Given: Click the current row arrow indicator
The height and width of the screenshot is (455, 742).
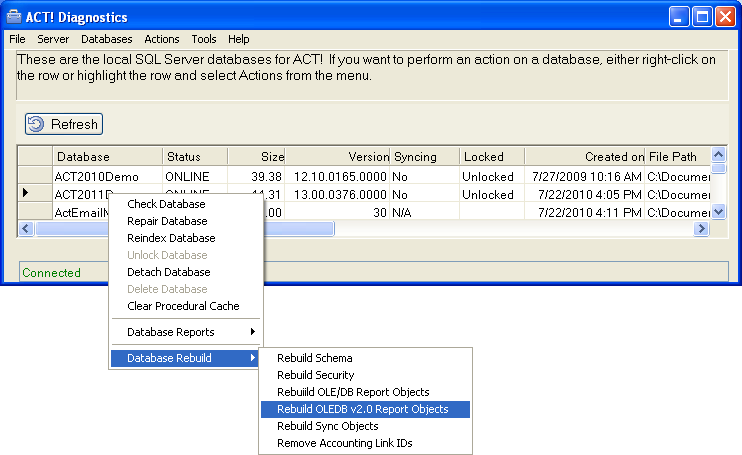Looking at the screenshot, I should point(26,192).
